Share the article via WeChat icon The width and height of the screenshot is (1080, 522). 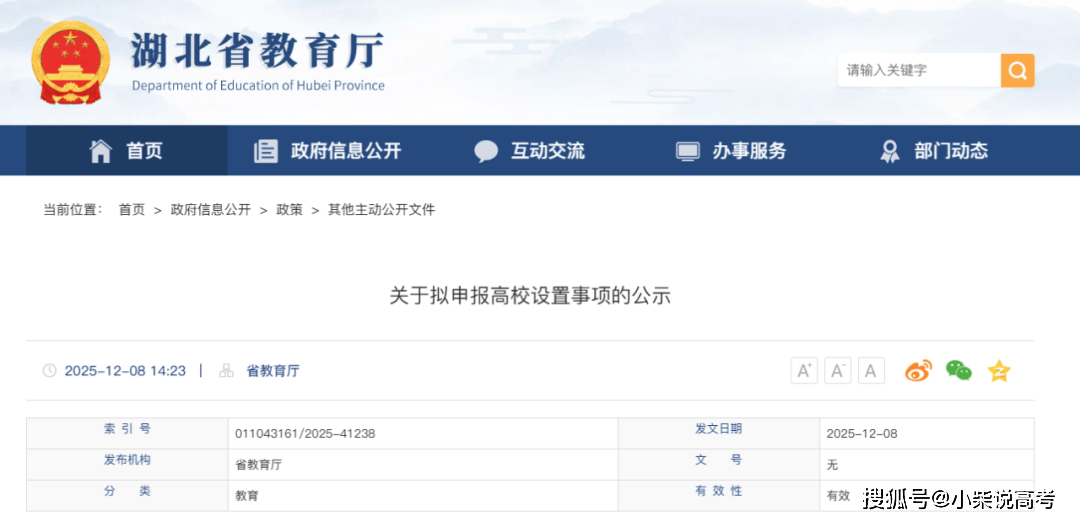click(x=959, y=370)
